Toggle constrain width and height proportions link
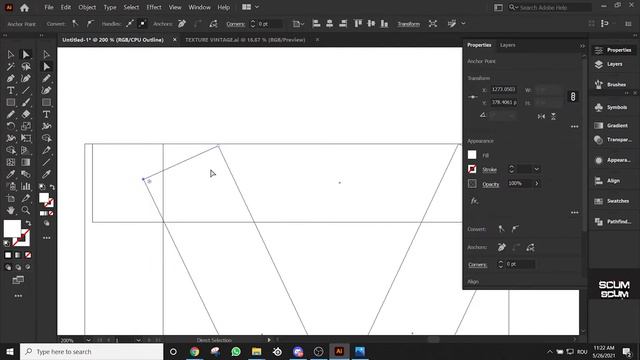640x360 pixels. [x=573, y=97]
